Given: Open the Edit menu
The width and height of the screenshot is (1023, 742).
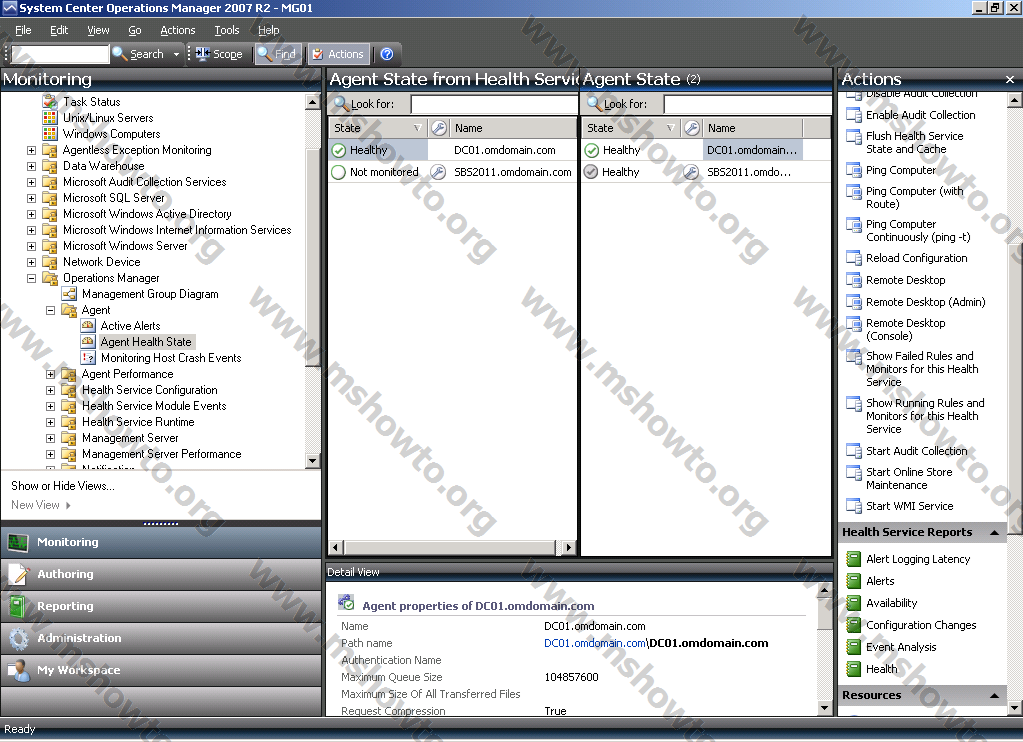Looking at the screenshot, I should pyautogui.click(x=59, y=30).
